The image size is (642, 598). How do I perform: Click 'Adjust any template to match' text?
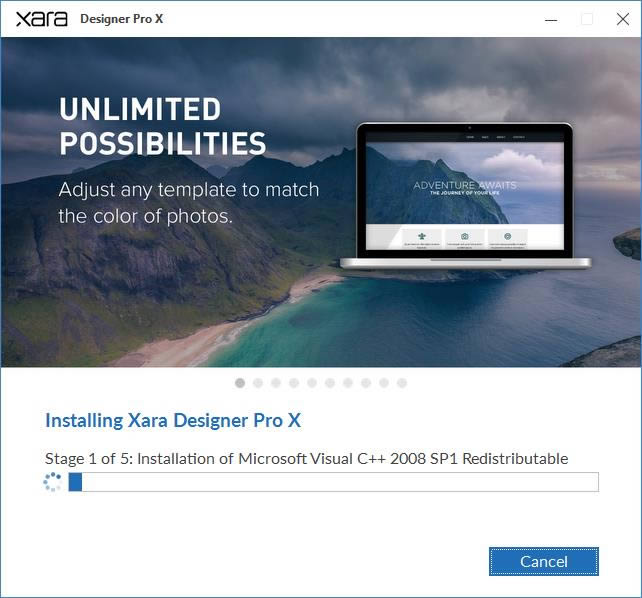click(x=189, y=190)
